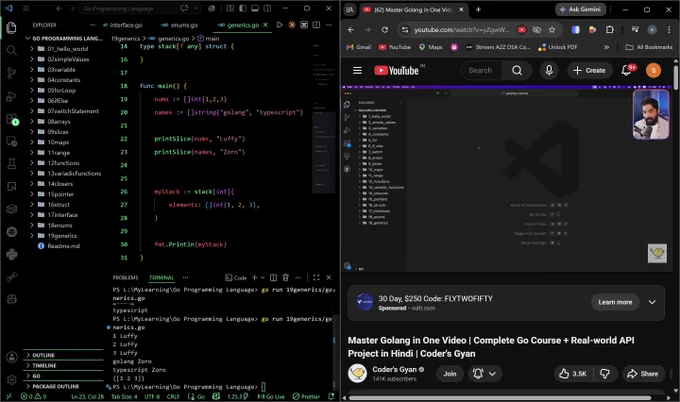680x402 pixels.
Task: Open the Manage gear in VS Code
Action: click(12, 380)
